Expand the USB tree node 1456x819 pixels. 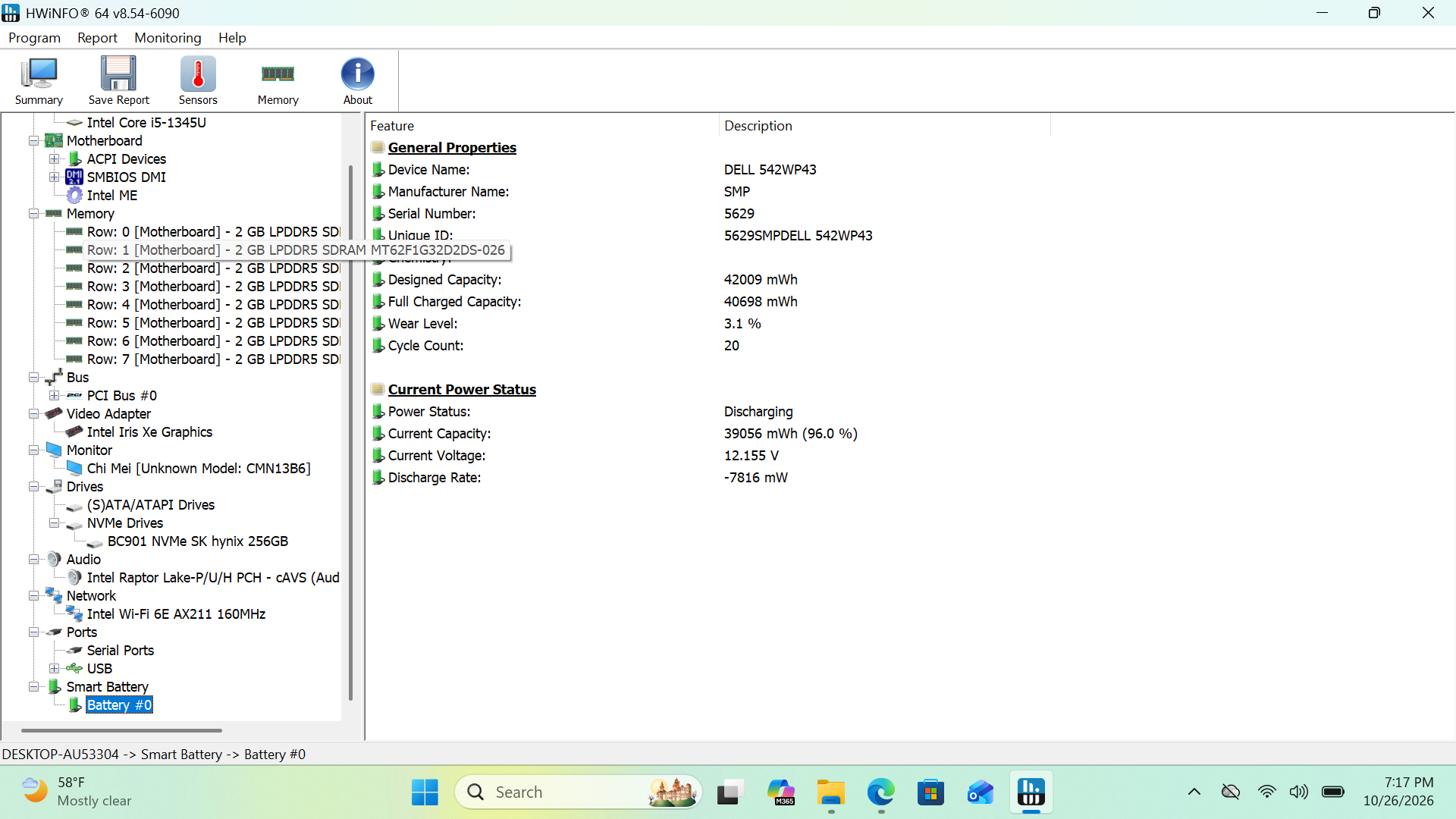pos(54,669)
